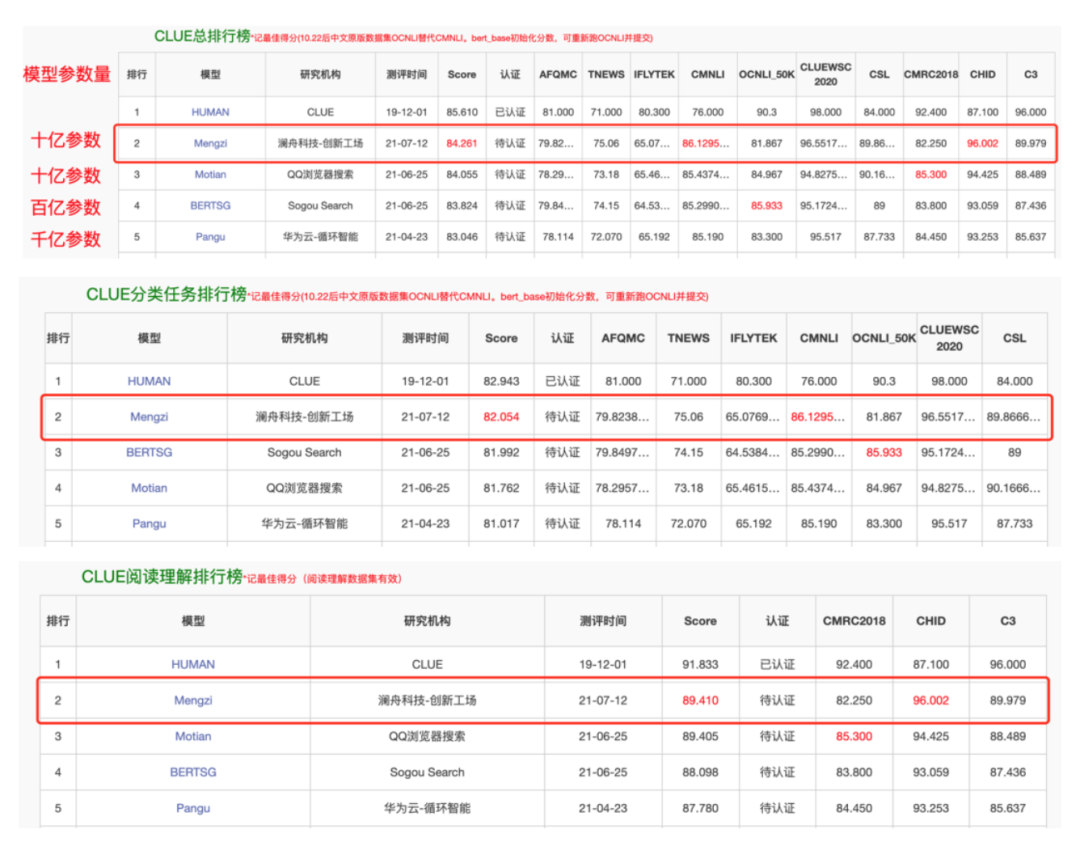Select the HUMAN reading score 91.833
Image resolution: width=1080 pixels, height=859 pixels.
(x=700, y=664)
